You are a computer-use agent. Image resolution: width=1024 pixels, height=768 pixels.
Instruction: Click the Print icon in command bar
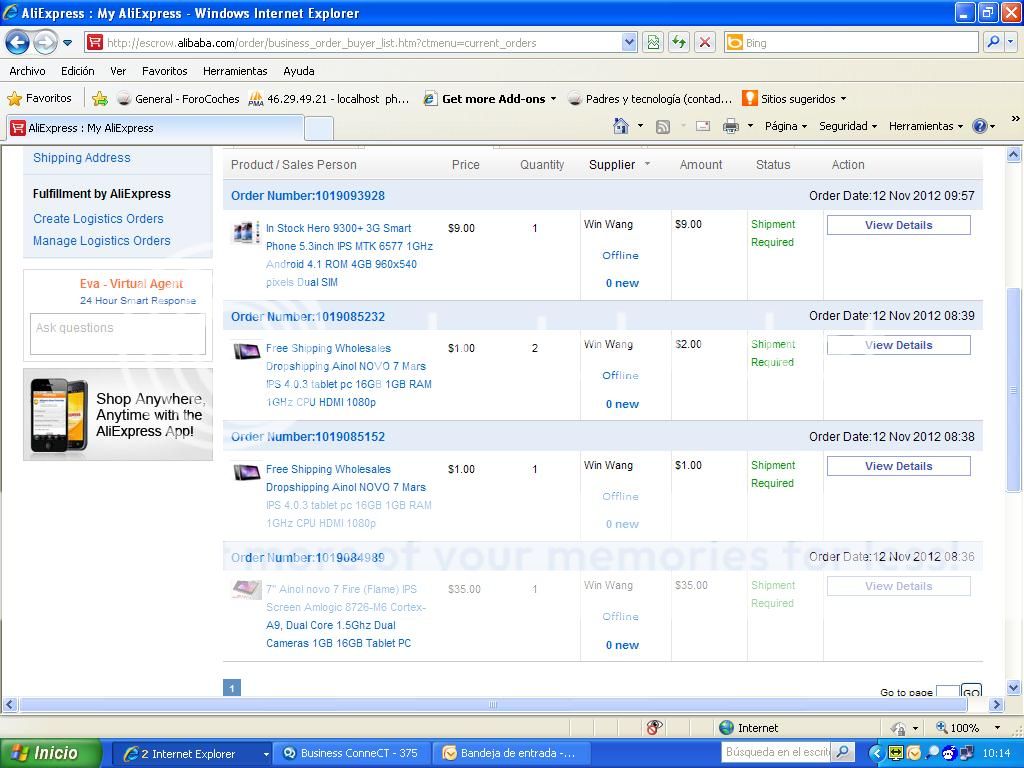tap(731, 126)
